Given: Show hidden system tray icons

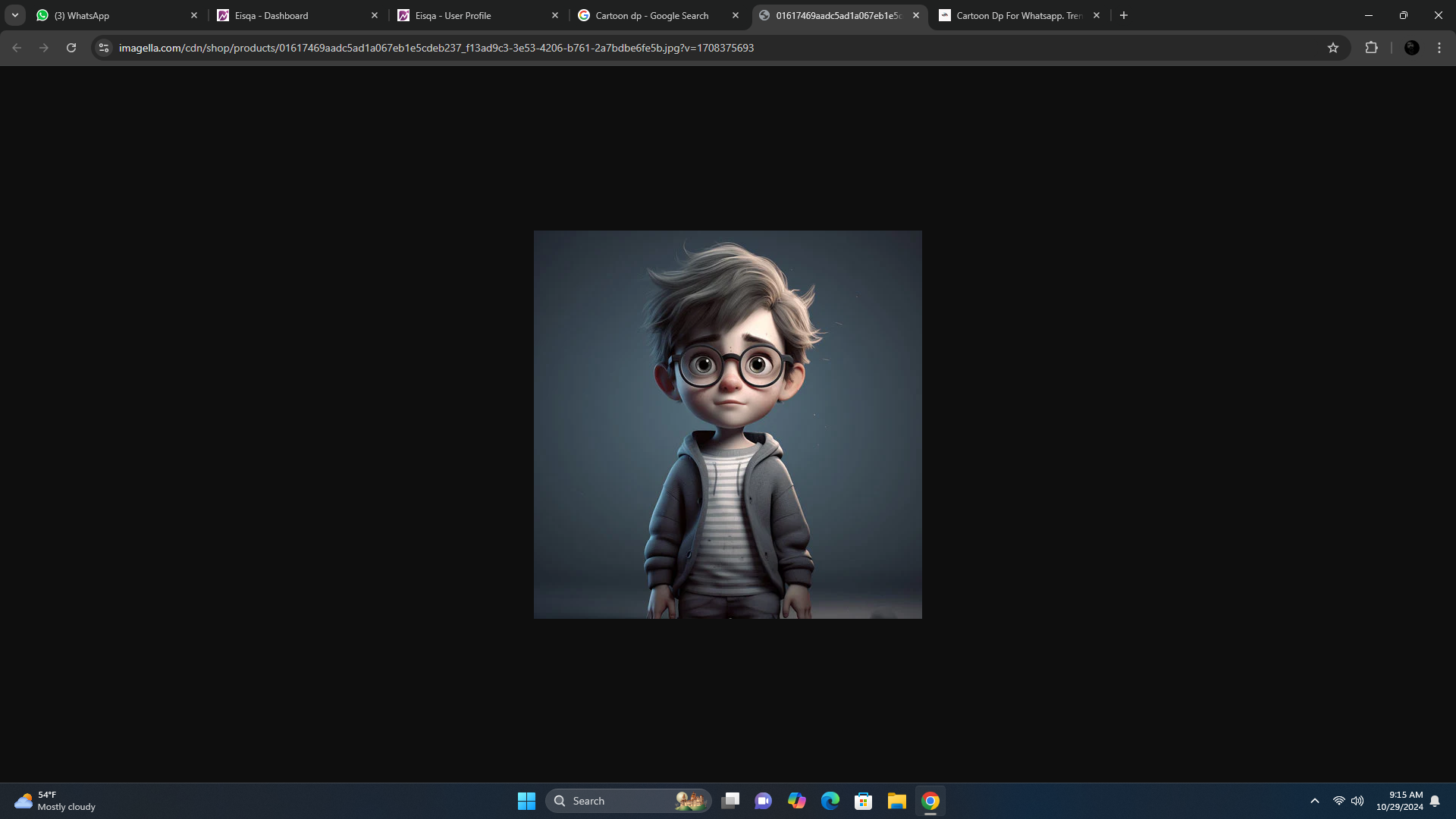Looking at the screenshot, I should [x=1314, y=801].
